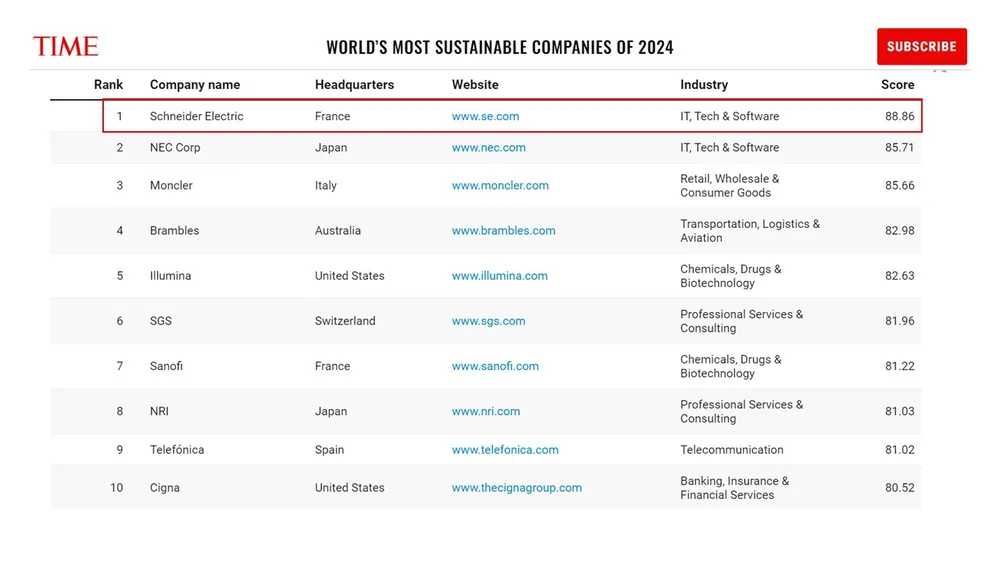
Task: Click the Headquarters column header
Action: pyautogui.click(x=354, y=85)
